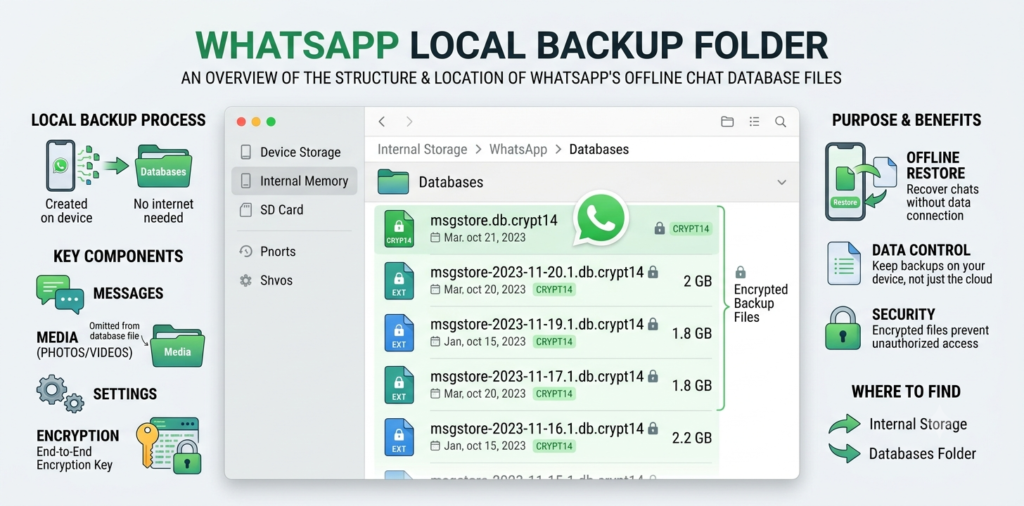The height and width of the screenshot is (506, 1024).
Task: Click Databases in the breadcrumb path
Action: coord(599,150)
